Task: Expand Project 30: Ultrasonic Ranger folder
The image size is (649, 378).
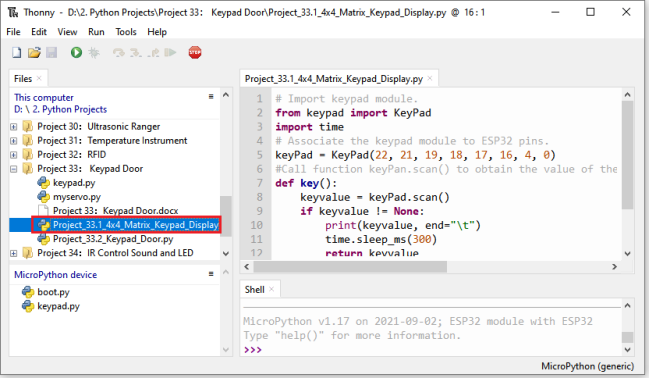Action: pyautogui.click(x=14, y=127)
